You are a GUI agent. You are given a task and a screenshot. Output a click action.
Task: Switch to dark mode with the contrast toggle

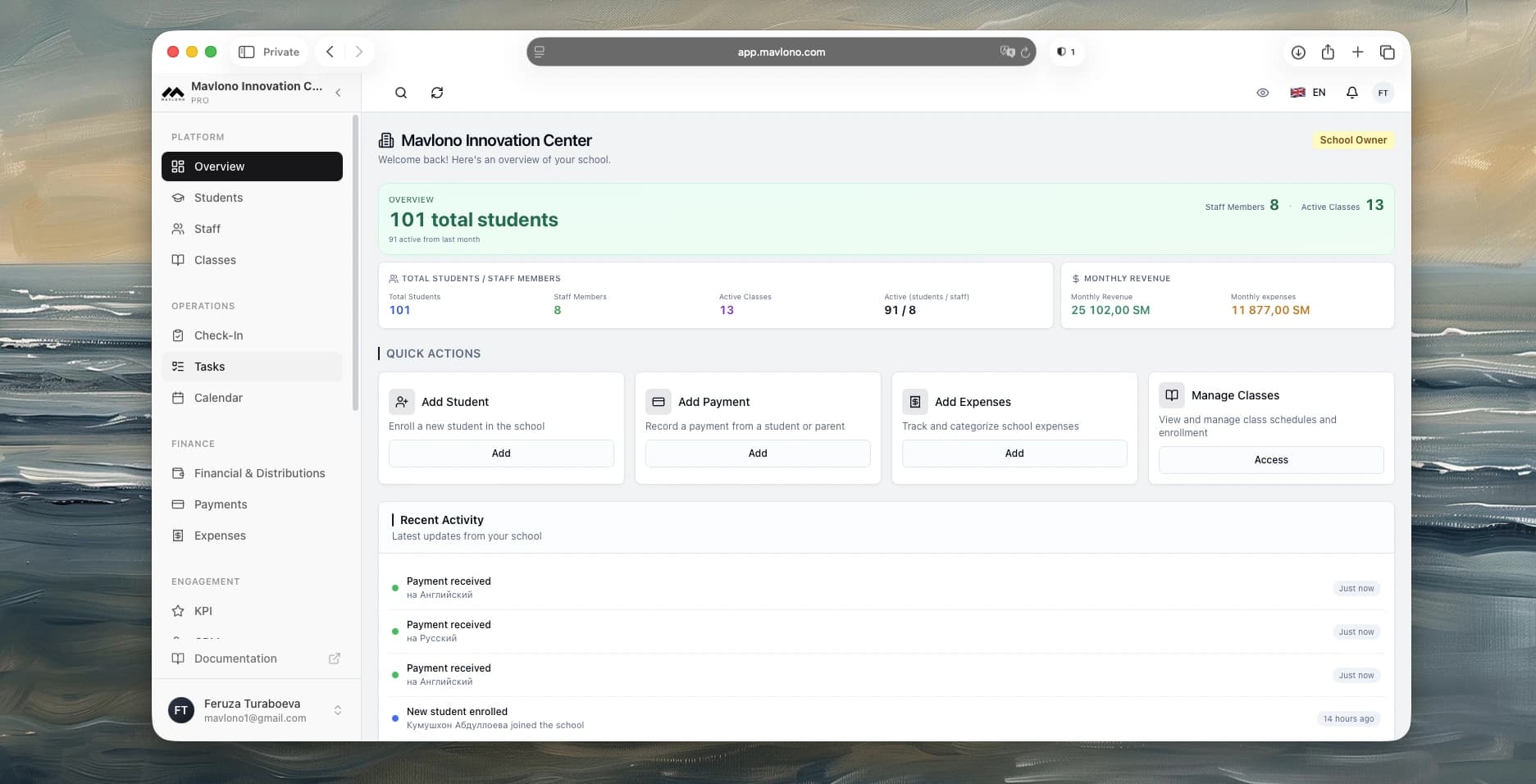1065,51
